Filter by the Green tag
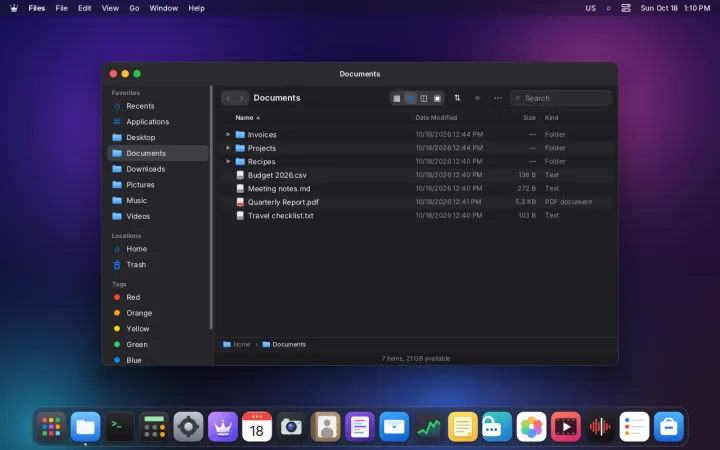 coord(158,344)
